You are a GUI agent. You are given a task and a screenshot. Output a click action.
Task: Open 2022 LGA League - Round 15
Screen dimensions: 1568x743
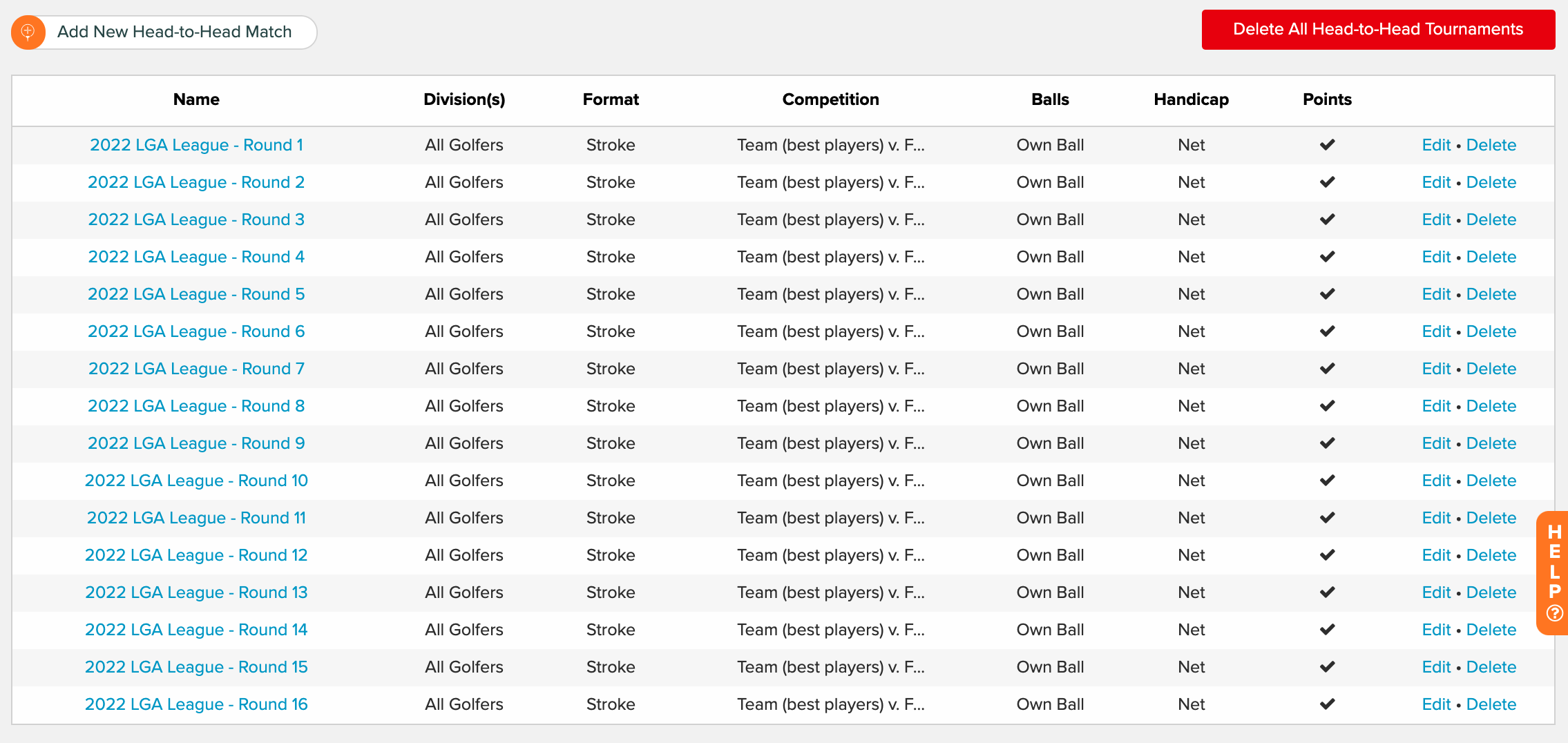pos(196,667)
